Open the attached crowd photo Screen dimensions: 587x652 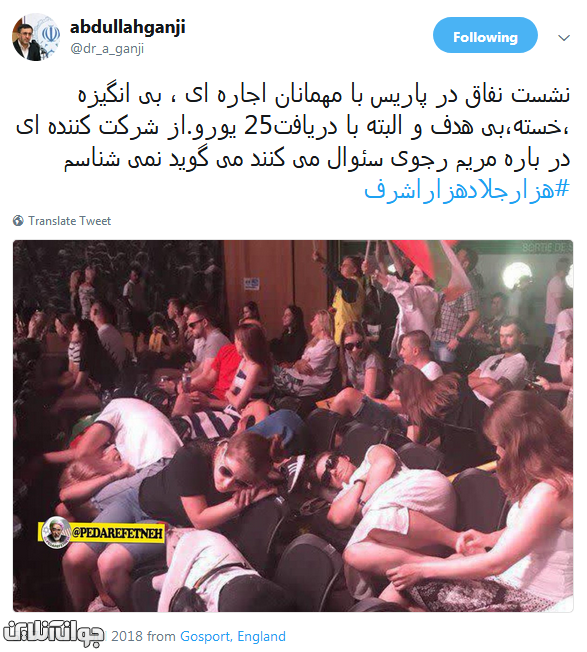pyautogui.click(x=293, y=426)
